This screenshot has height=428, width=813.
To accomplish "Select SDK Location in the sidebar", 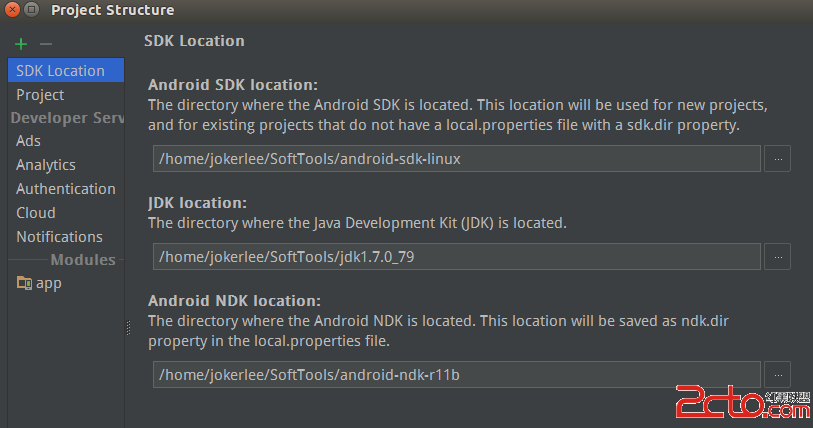I will (x=60, y=71).
